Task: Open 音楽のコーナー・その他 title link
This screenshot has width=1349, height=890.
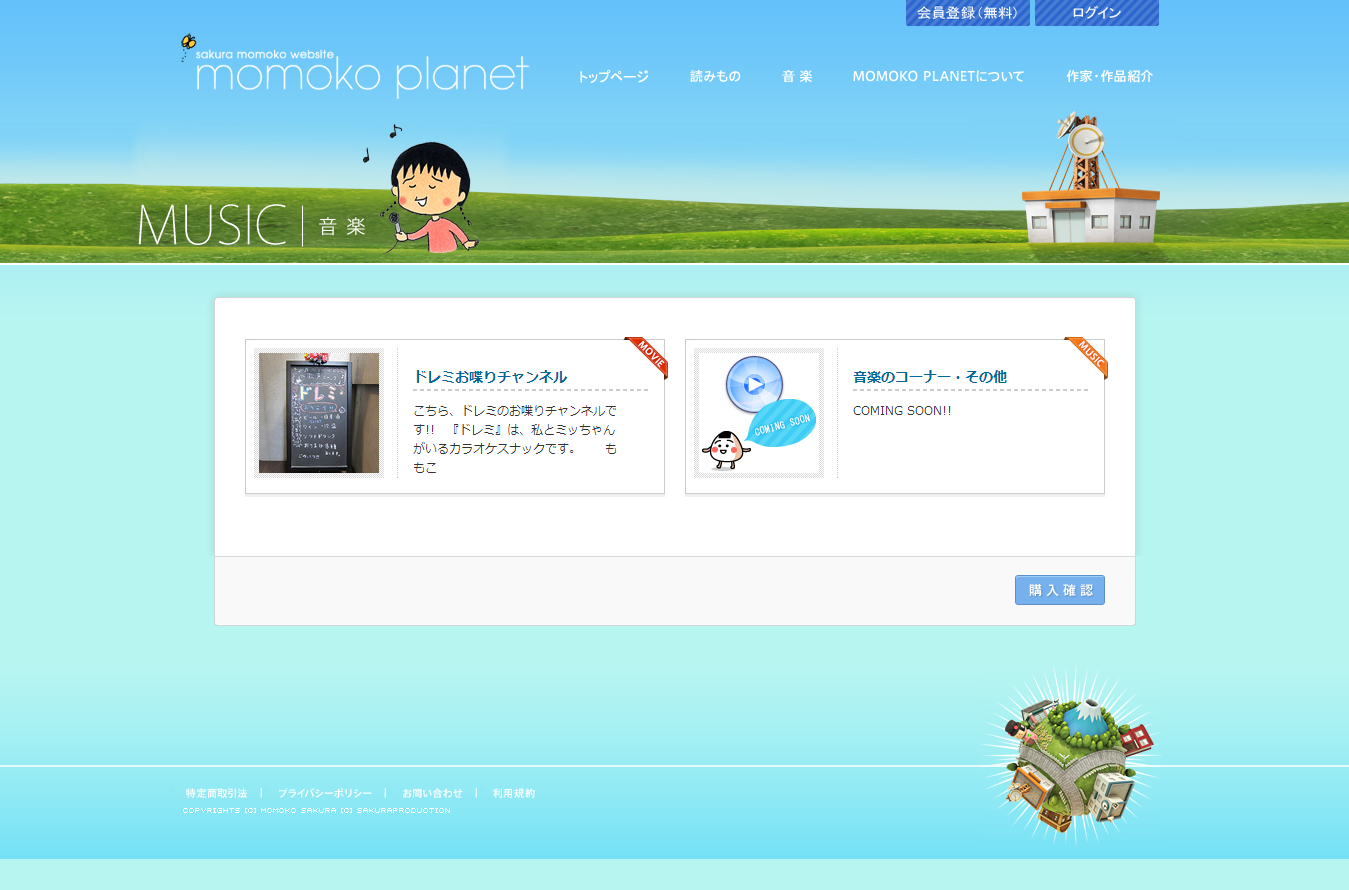Action: pyautogui.click(x=930, y=377)
